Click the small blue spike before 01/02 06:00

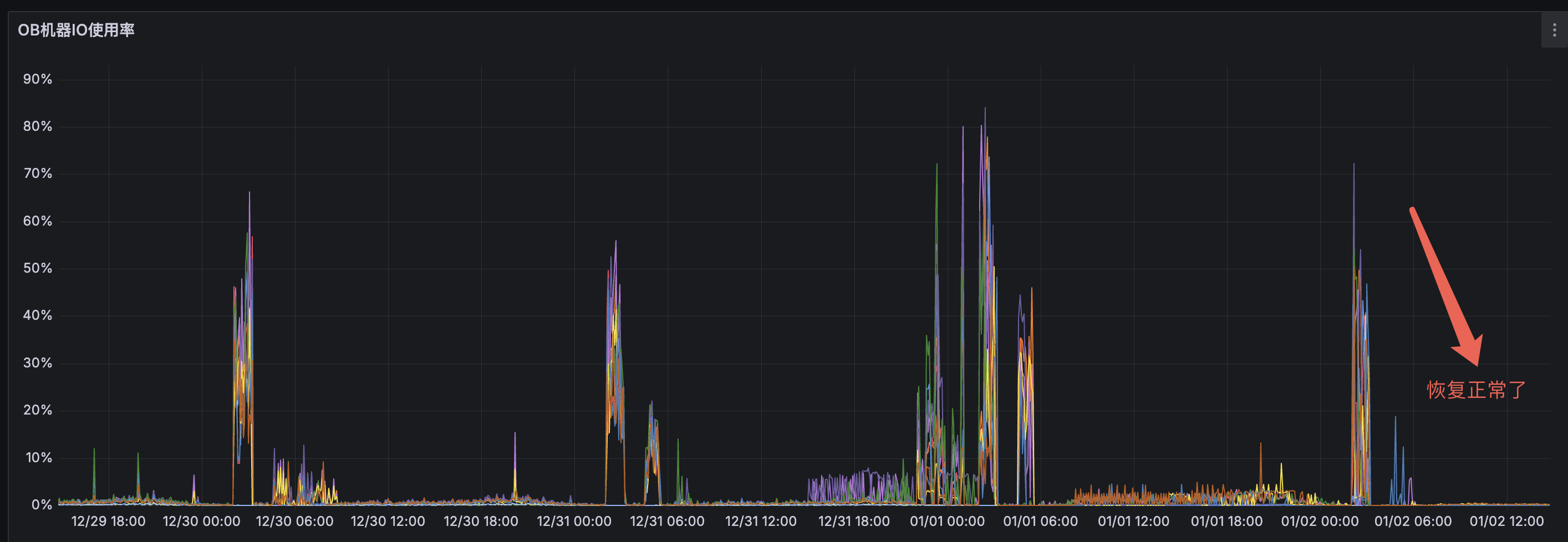click(x=1395, y=418)
